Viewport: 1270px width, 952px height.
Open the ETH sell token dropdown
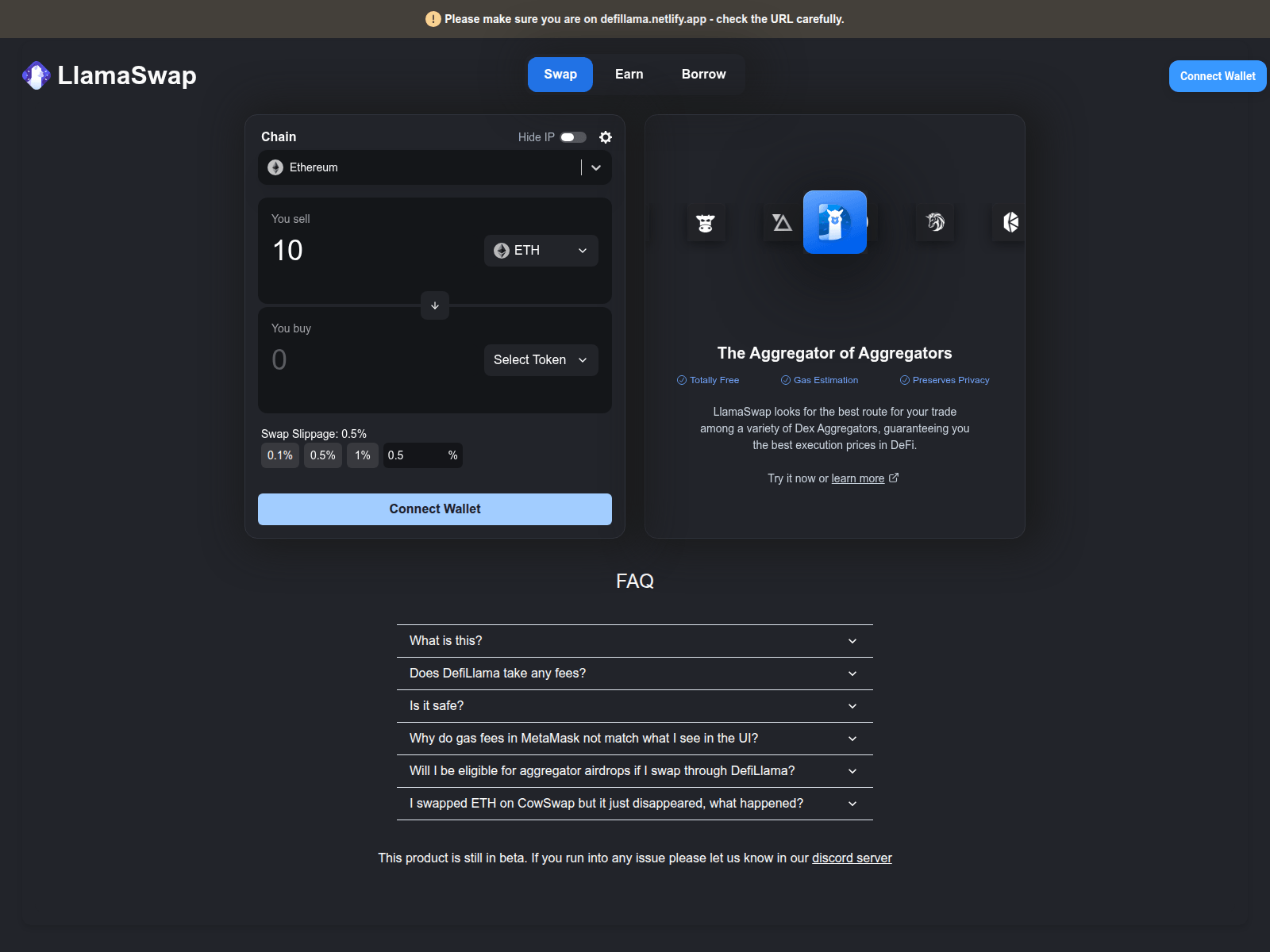pos(541,251)
